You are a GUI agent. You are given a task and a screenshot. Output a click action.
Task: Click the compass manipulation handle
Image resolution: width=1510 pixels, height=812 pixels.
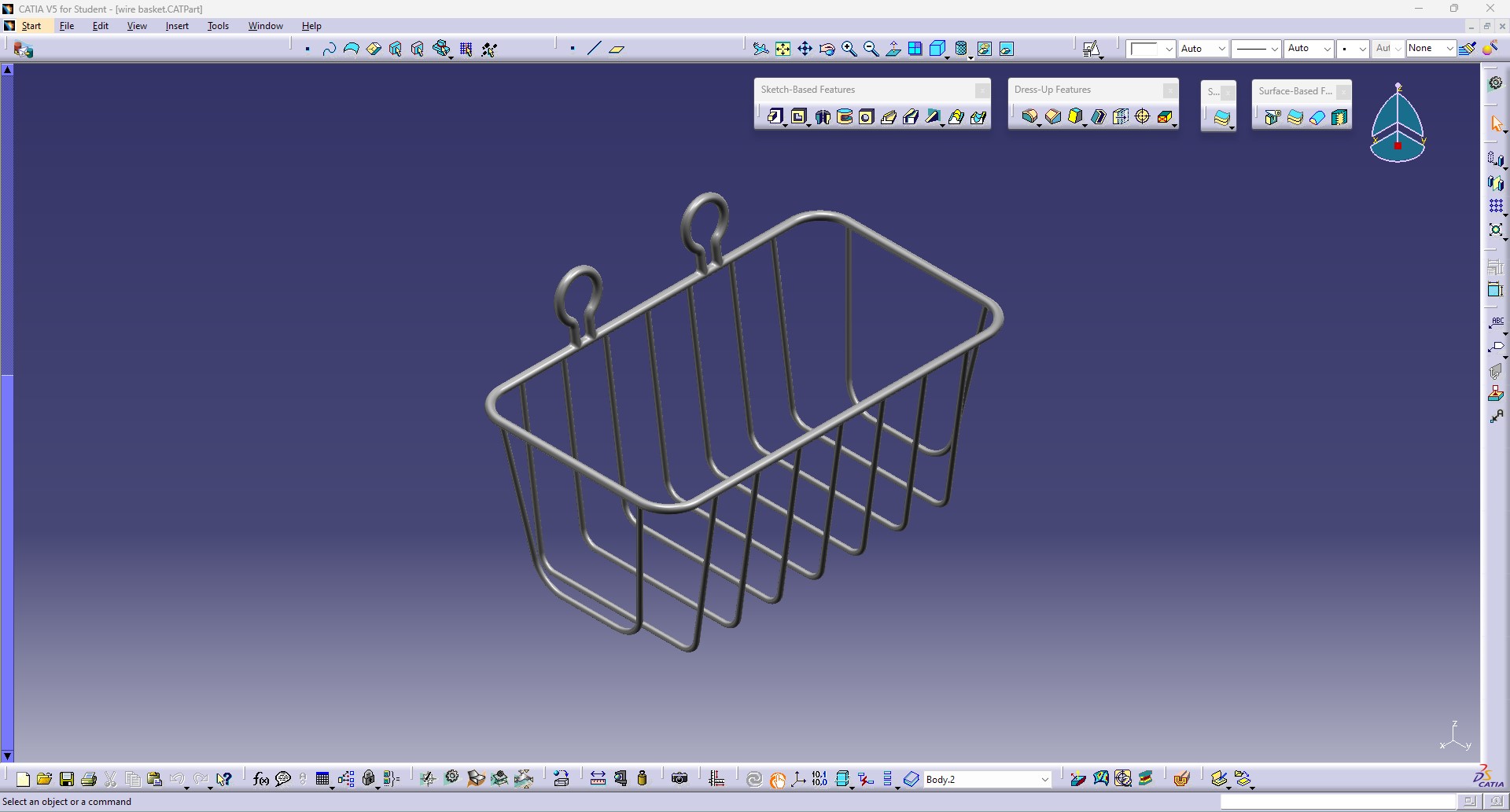(1398, 146)
